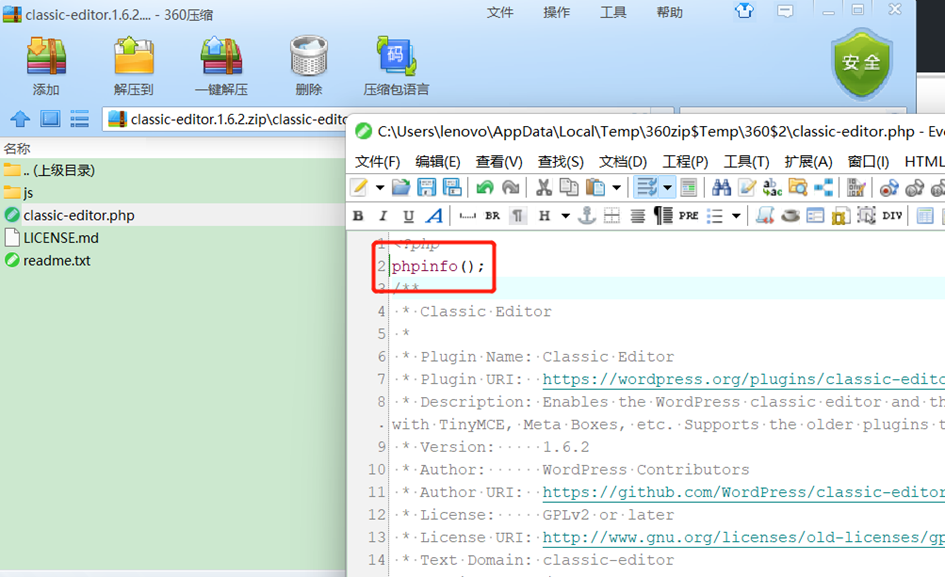Open the heading H dropdown arrow
Screen dimensions: 945x577
pyautogui.click(x=565, y=215)
